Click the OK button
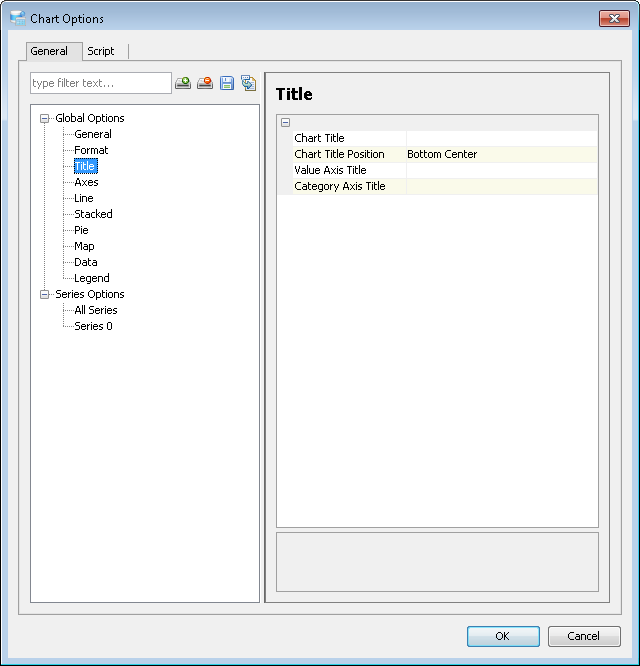 (x=503, y=636)
